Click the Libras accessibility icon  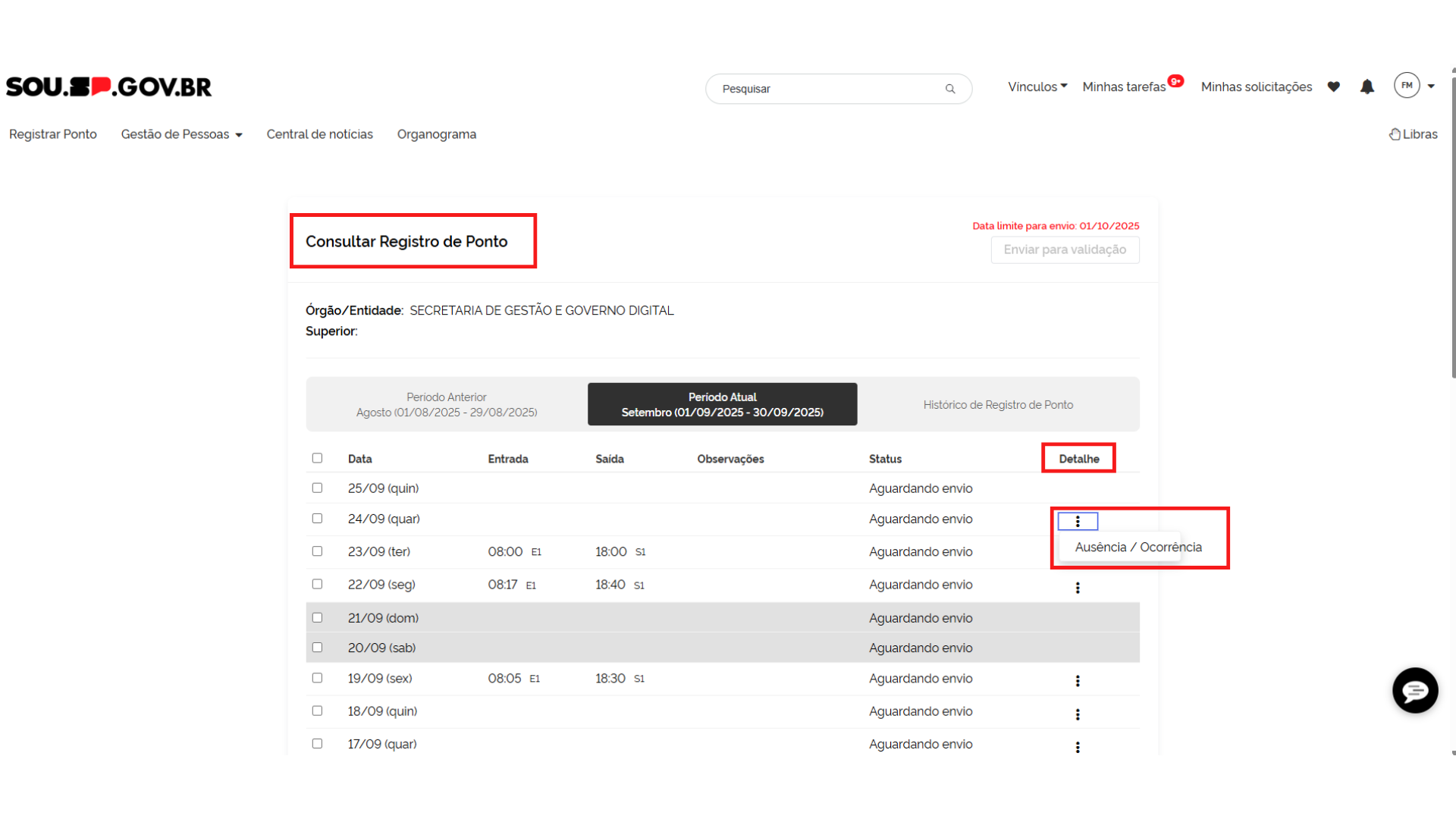1395,134
